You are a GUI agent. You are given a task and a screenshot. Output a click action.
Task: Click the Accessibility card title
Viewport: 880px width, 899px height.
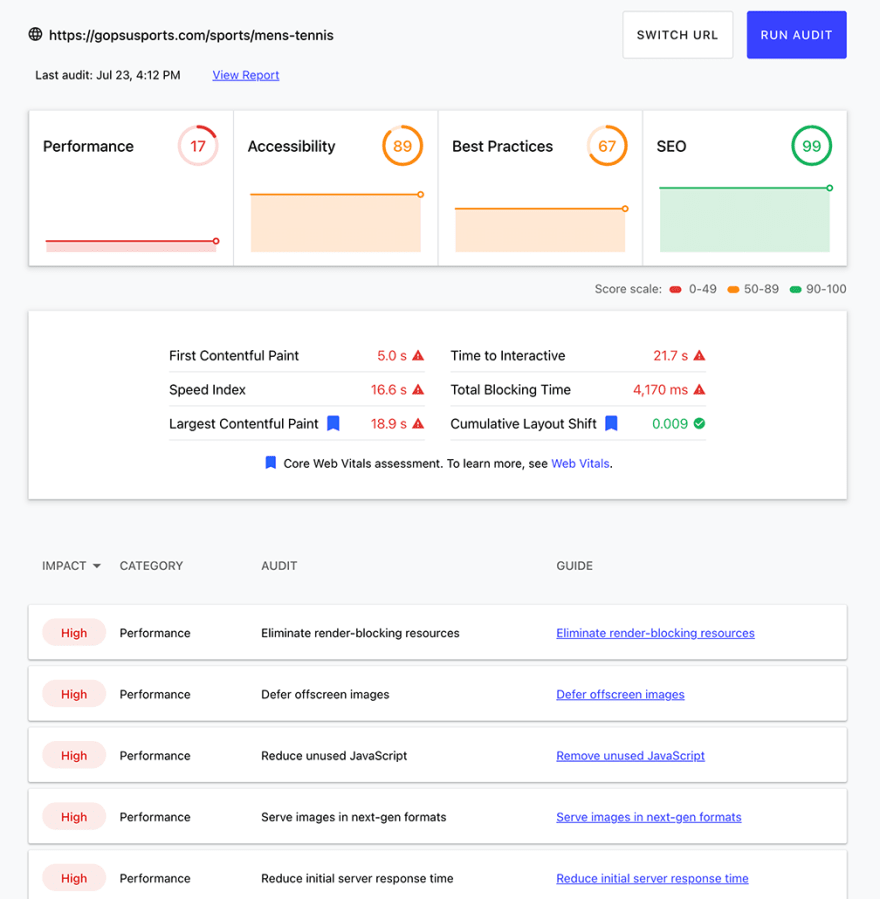click(x=291, y=146)
